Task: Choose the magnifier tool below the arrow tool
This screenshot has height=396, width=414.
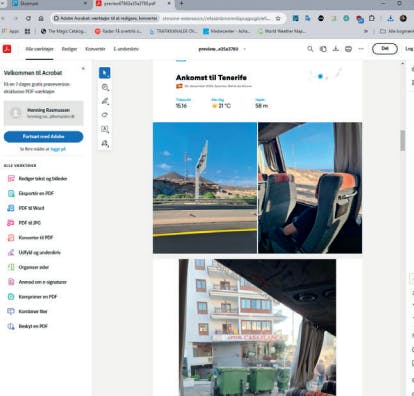Action: (105, 87)
